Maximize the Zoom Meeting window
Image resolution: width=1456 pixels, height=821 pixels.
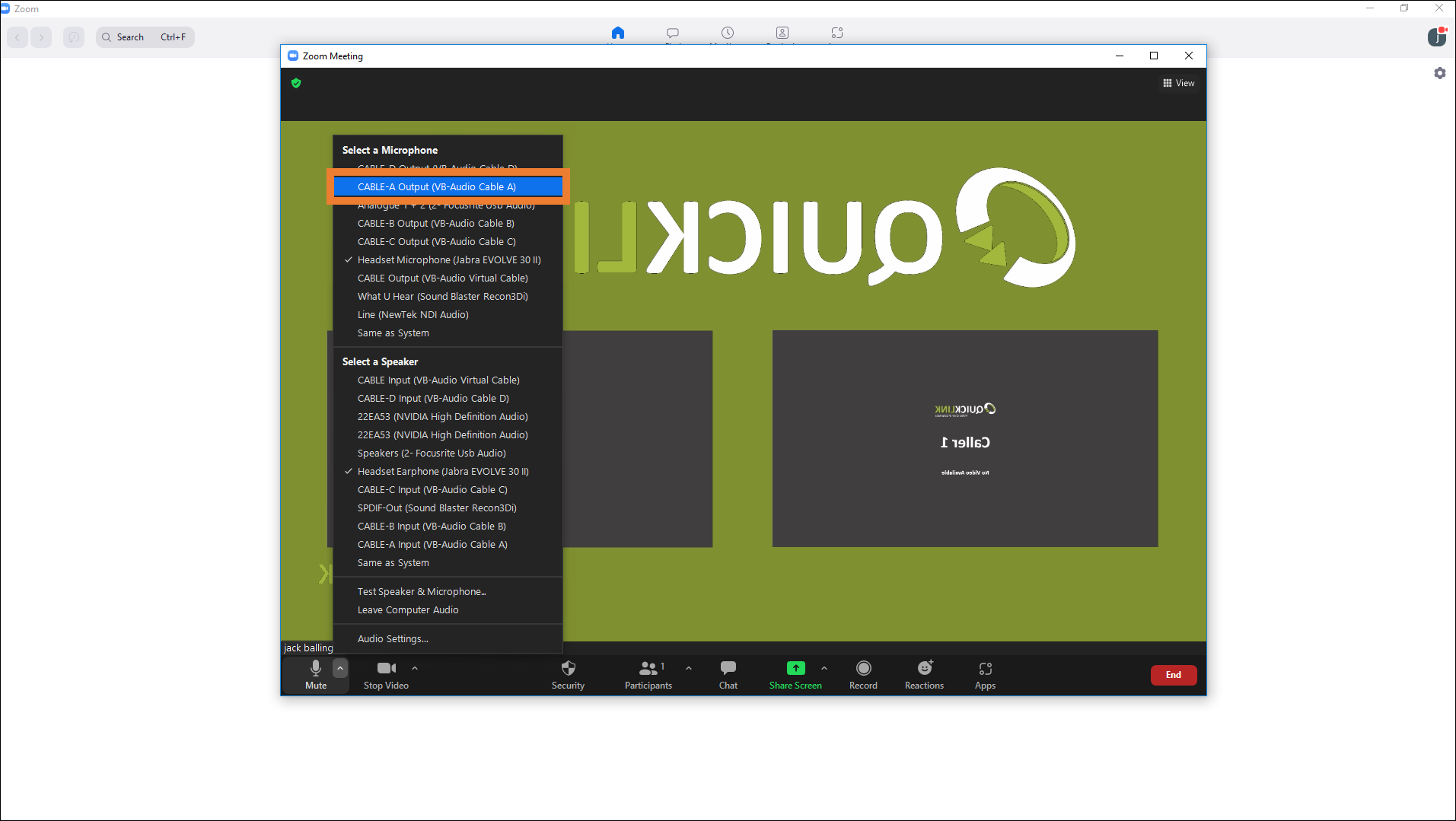1154,56
